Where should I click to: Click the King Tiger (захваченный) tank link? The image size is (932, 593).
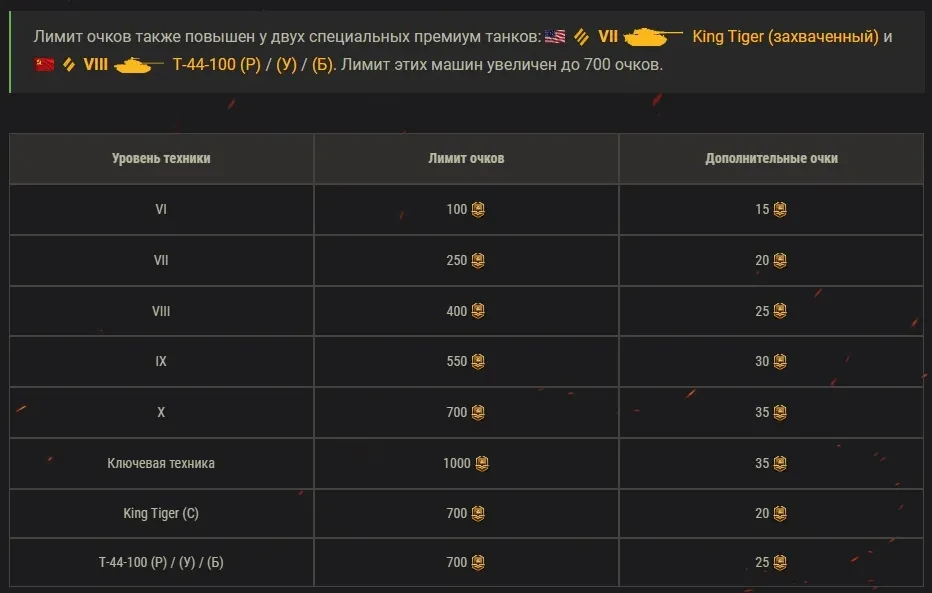pyautogui.click(x=785, y=37)
